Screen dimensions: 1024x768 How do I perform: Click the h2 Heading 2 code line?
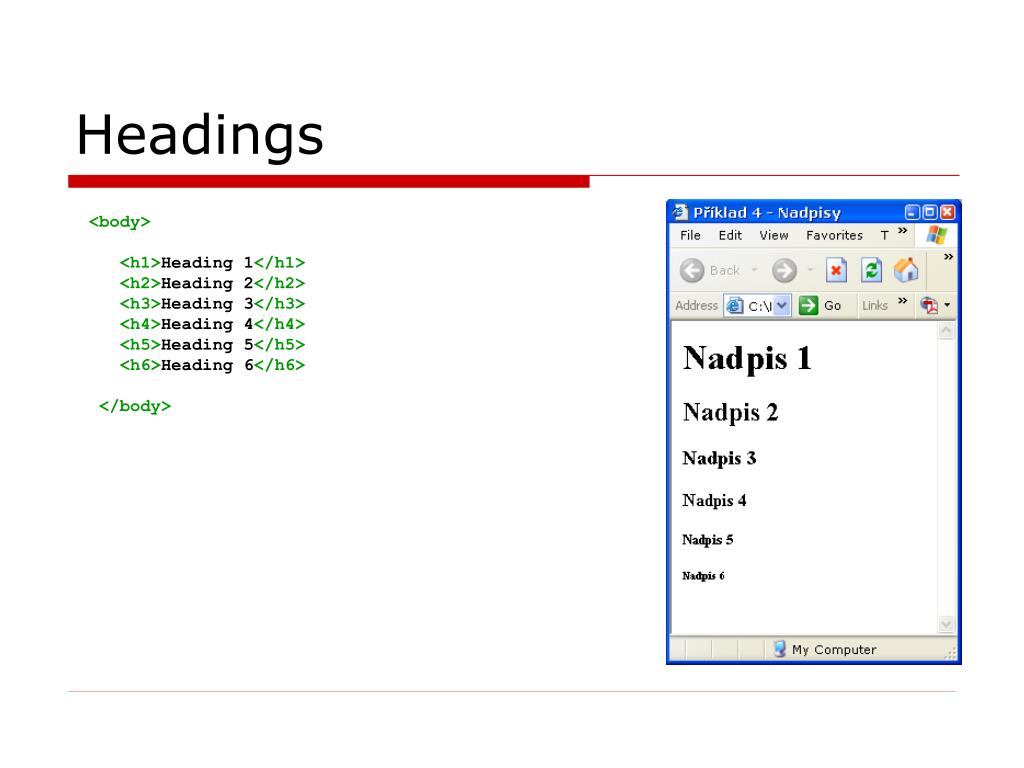(212, 283)
